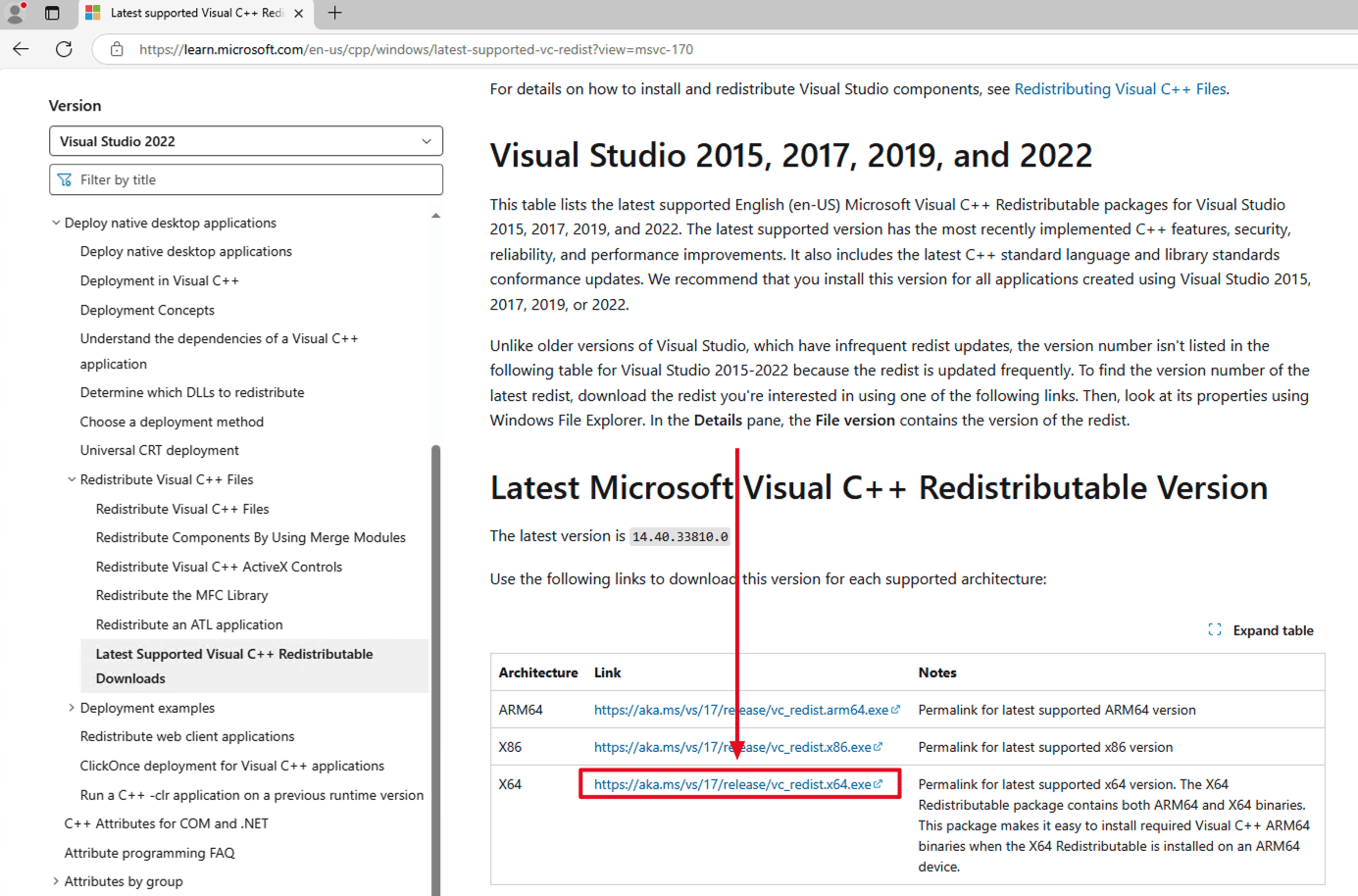Open Choose a deployment method
The image size is (1358, 896).
click(172, 422)
